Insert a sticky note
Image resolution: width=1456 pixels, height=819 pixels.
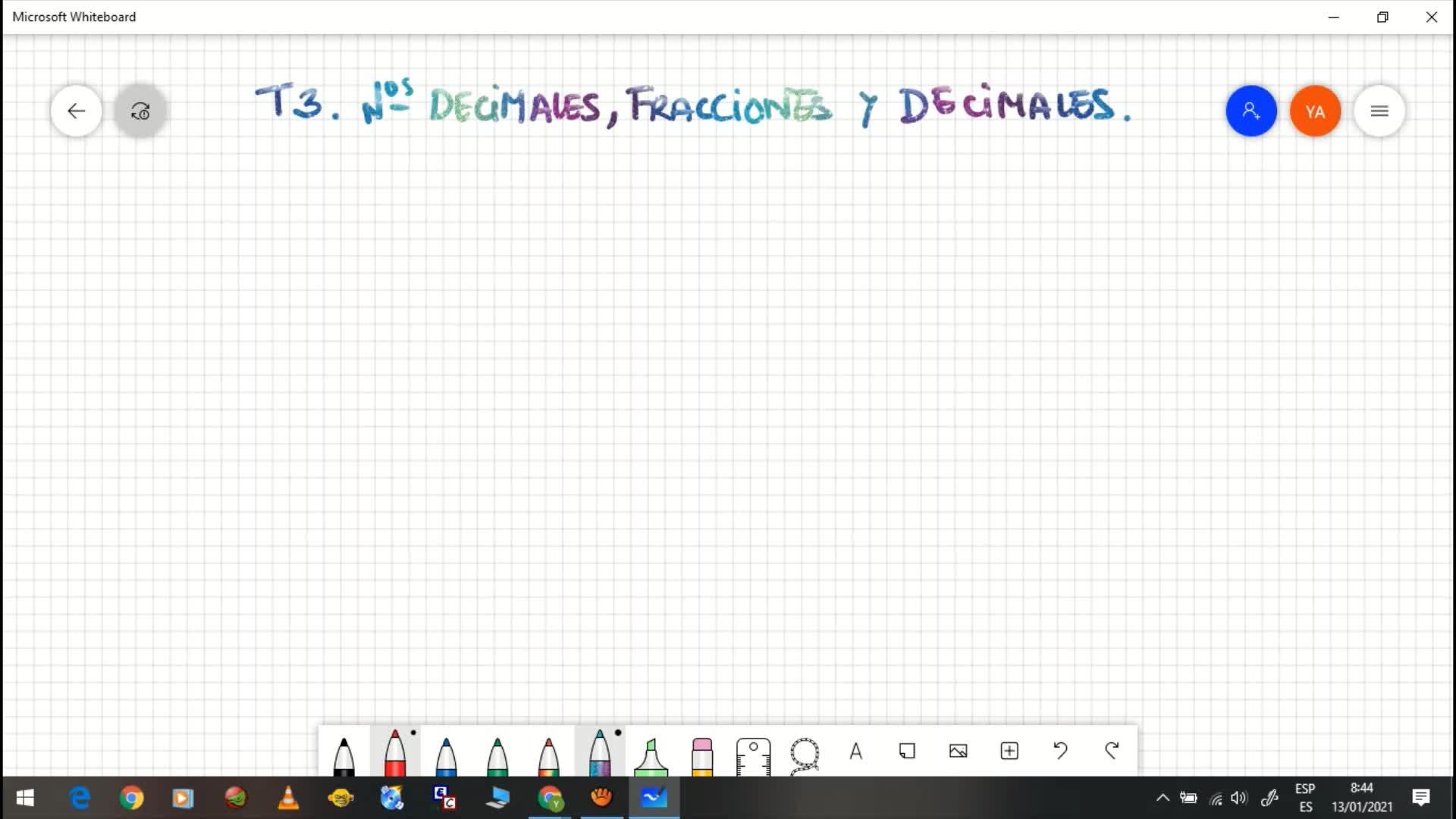(x=907, y=752)
